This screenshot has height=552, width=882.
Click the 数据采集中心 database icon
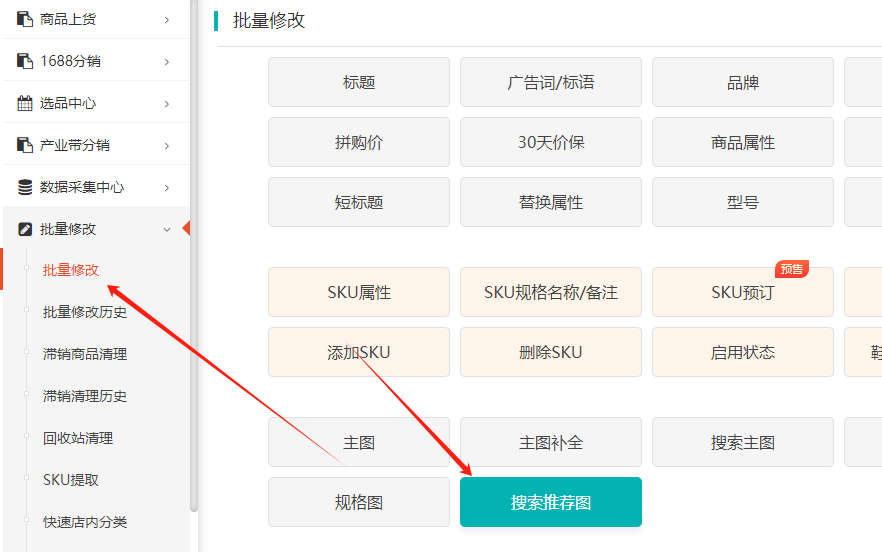pyautogui.click(x=25, y=187)
